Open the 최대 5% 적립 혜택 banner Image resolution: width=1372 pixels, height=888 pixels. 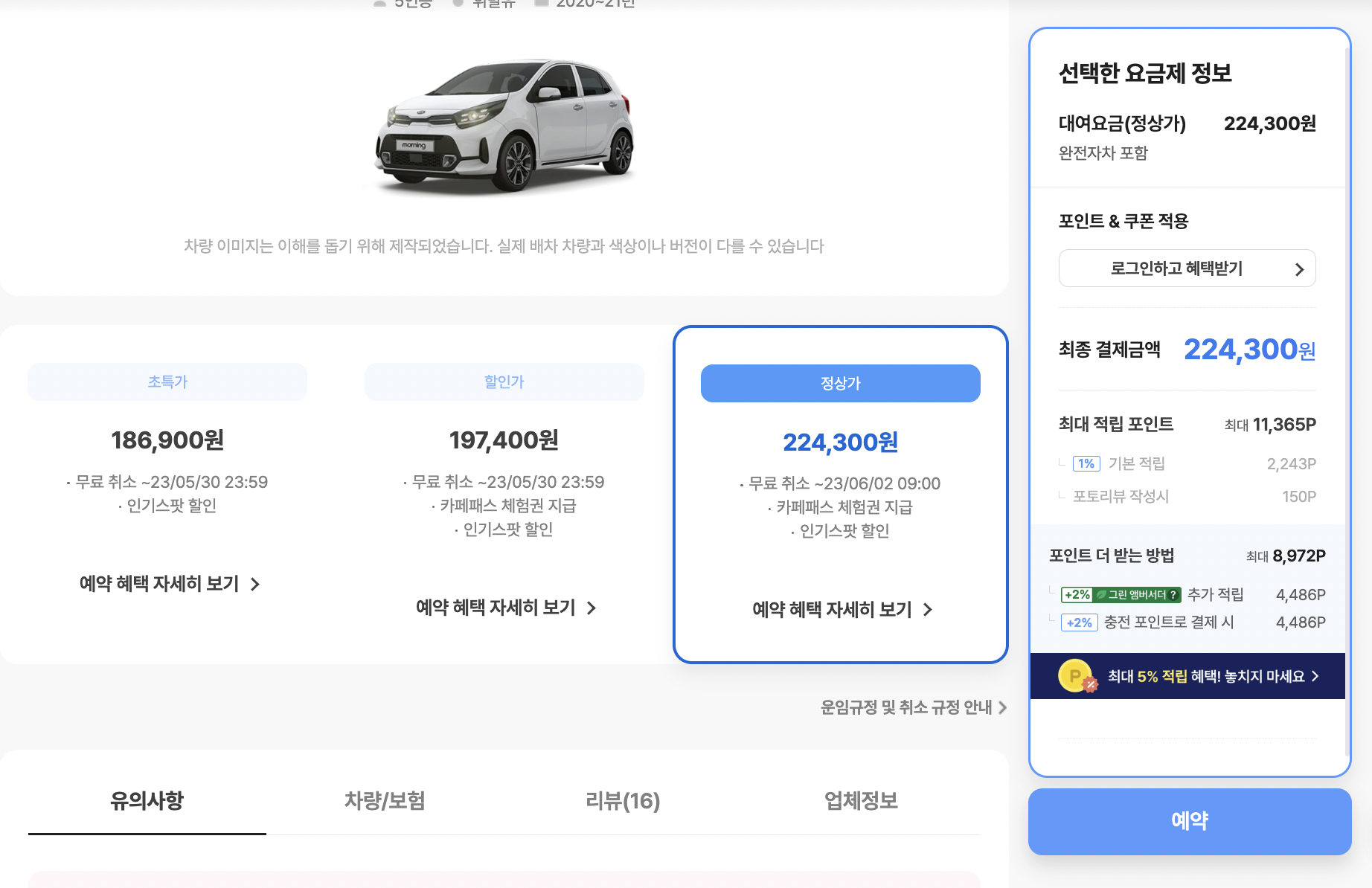(1187, 675)
